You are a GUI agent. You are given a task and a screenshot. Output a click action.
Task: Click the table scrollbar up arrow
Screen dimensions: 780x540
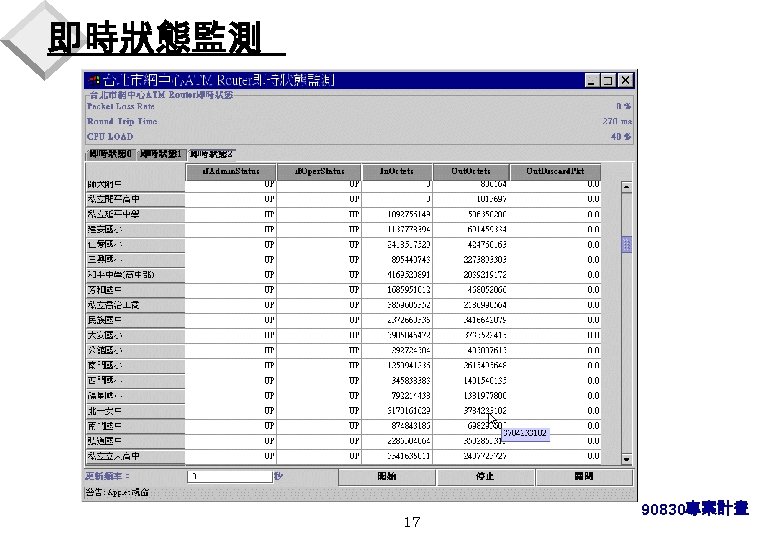coord(626,187)
